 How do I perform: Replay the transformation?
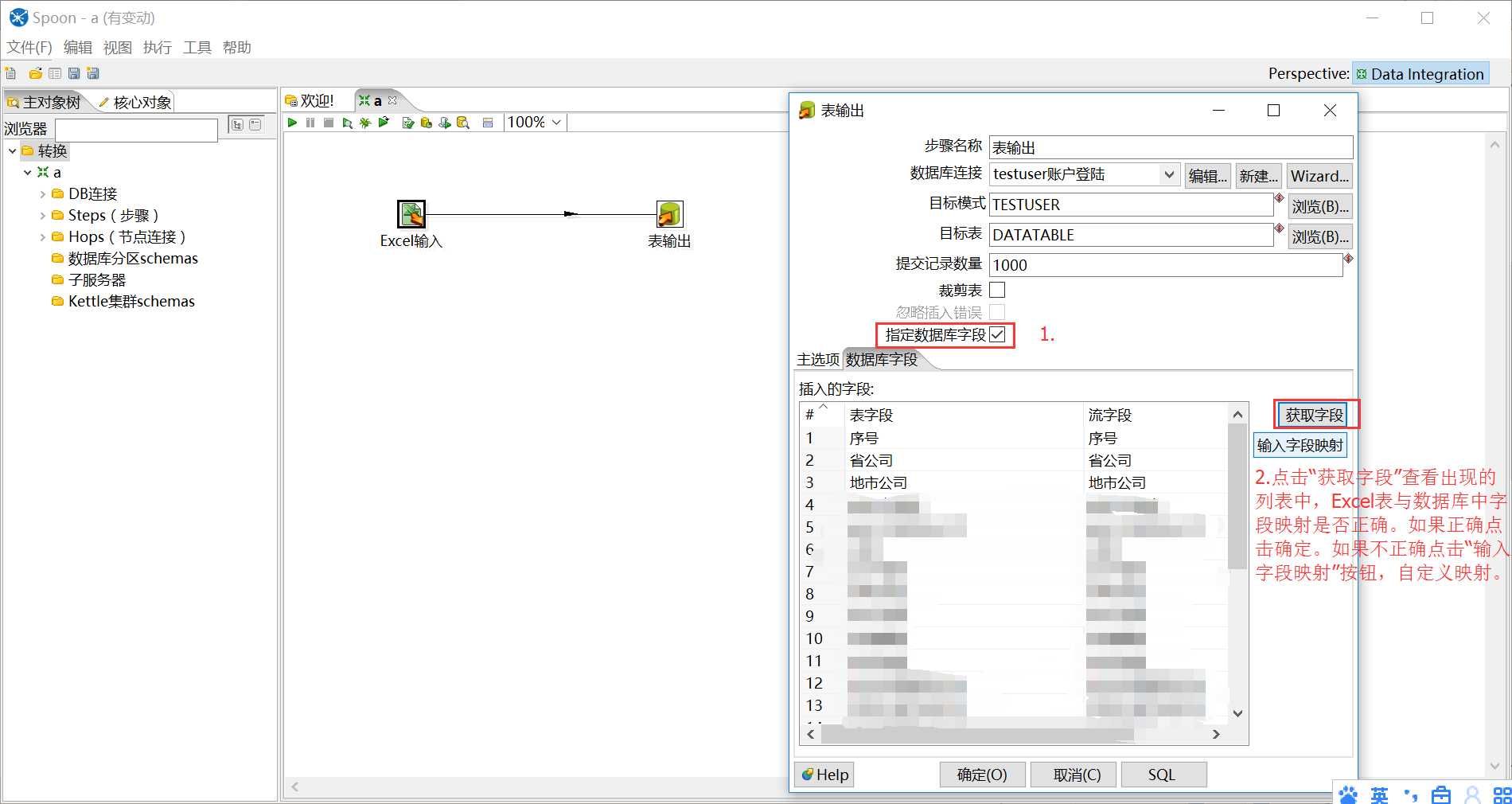point(384,123)
